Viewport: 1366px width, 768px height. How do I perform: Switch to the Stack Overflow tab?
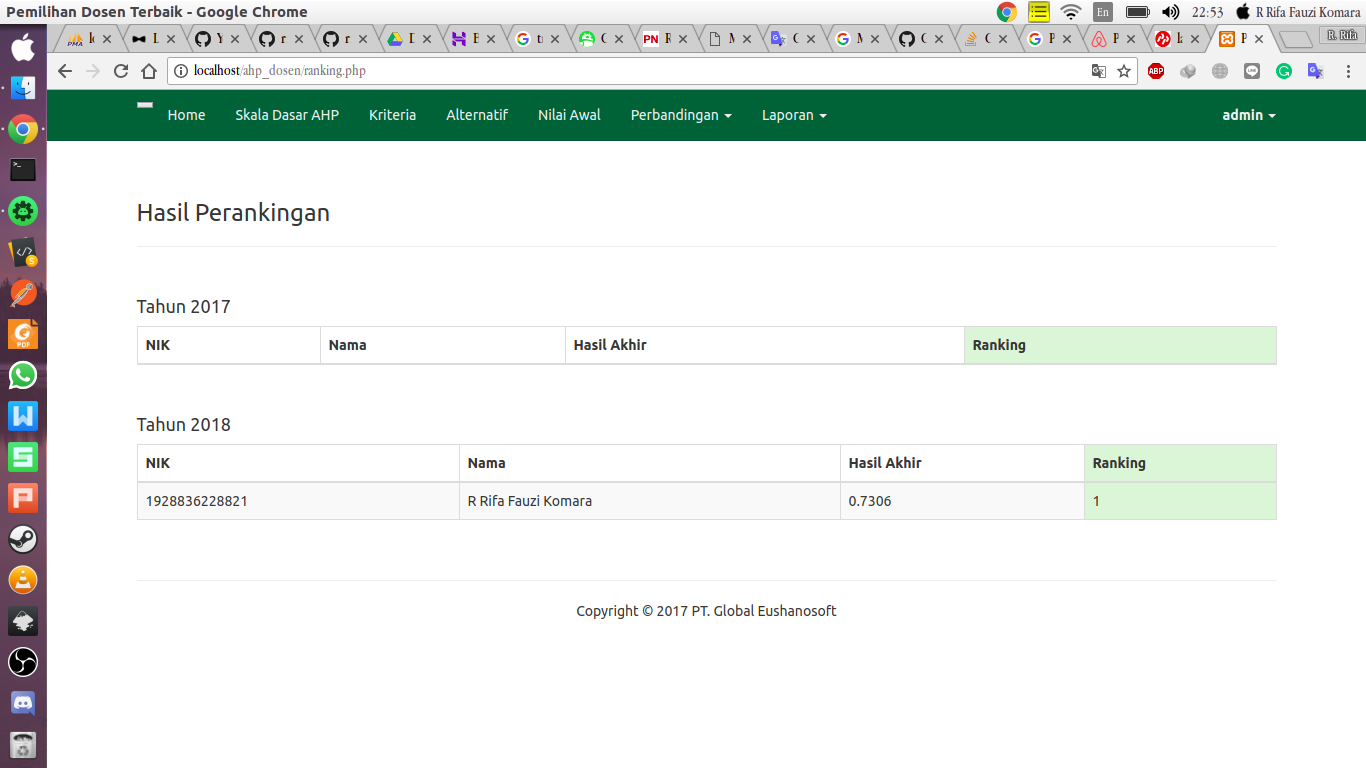985,39
